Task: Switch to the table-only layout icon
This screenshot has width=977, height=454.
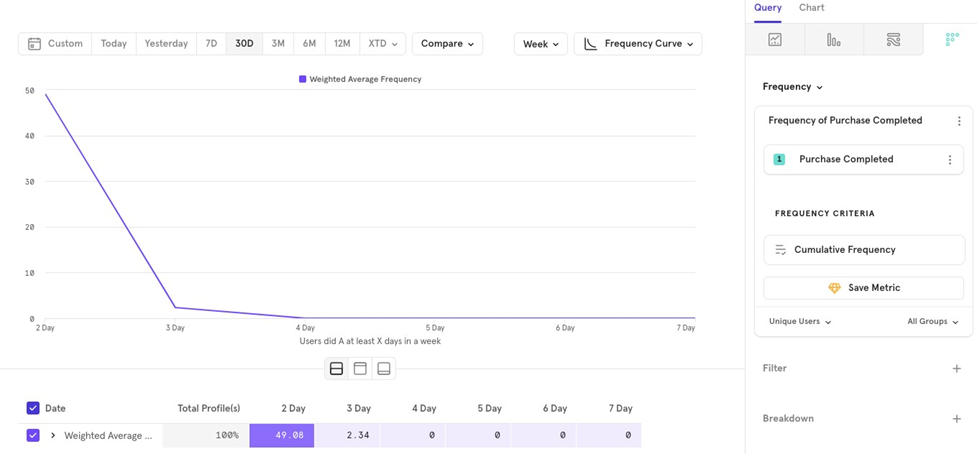Action: tap(384, 369)
